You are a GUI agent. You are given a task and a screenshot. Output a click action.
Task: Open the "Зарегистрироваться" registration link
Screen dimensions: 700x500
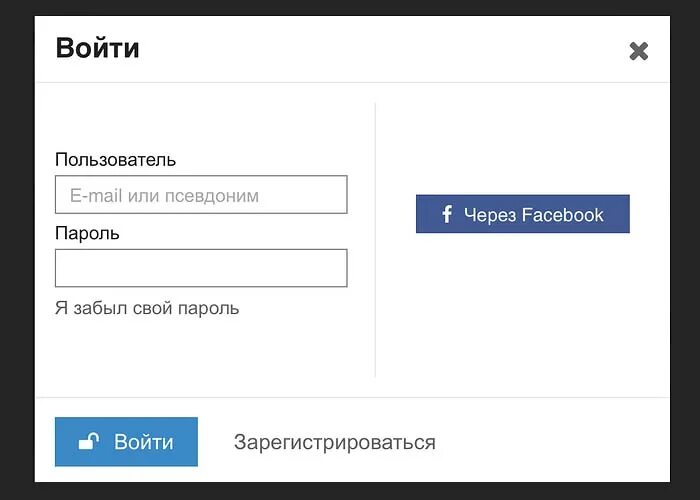[335, 442]
